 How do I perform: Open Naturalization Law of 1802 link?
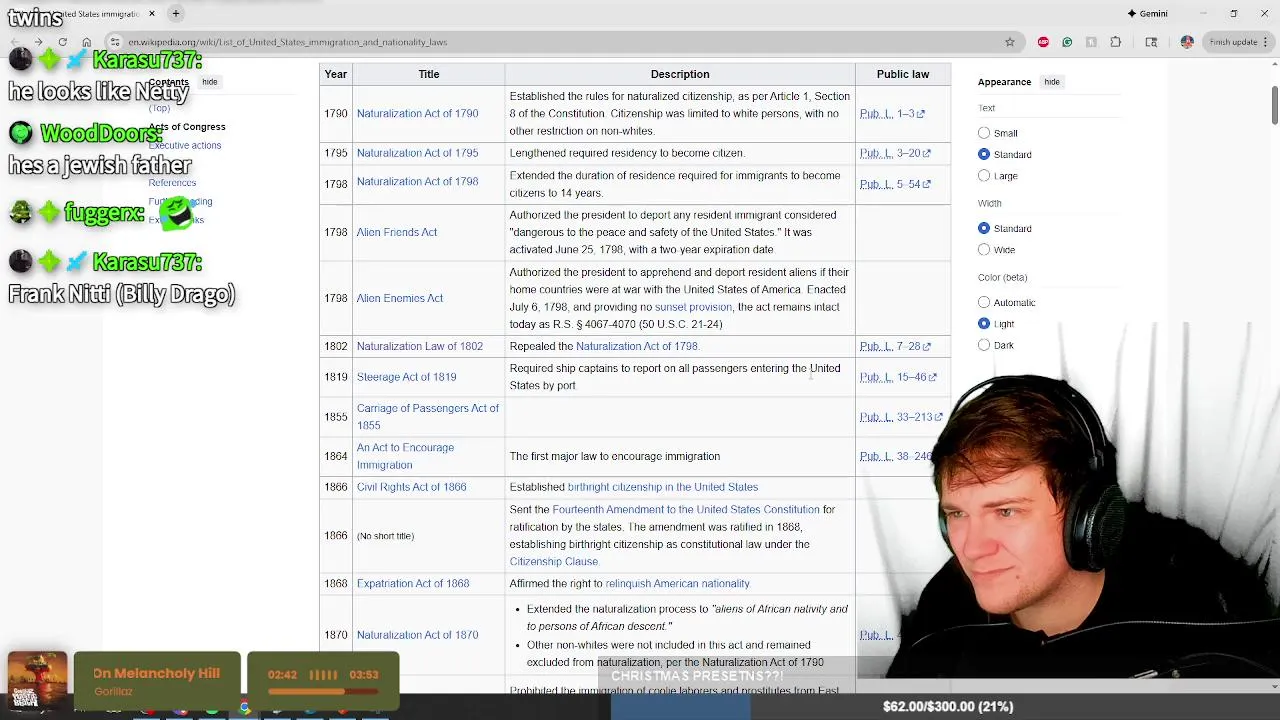coord(420,346)
